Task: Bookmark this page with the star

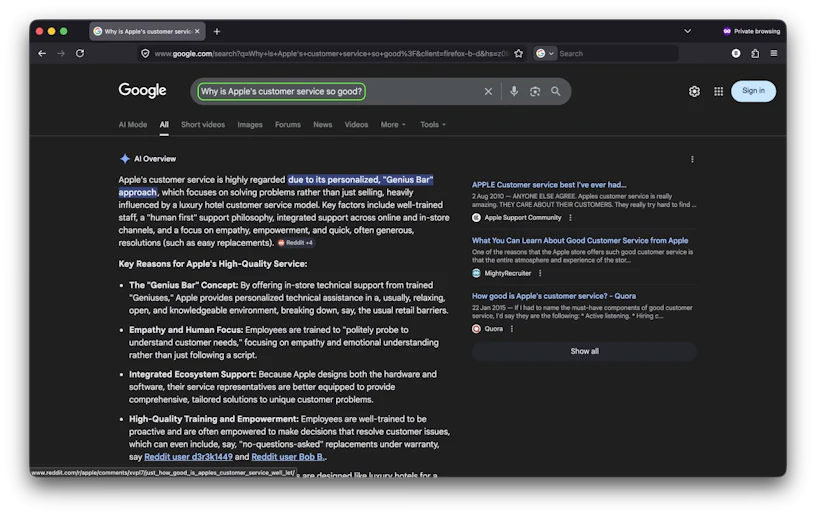Action: 518,53
